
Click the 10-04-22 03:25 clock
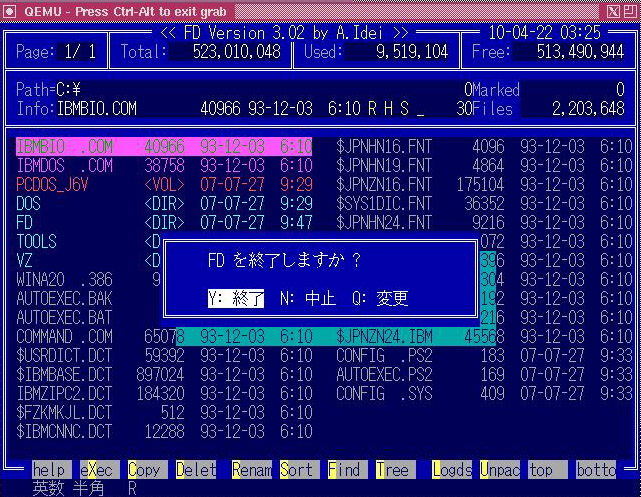[x=545, y=32]
